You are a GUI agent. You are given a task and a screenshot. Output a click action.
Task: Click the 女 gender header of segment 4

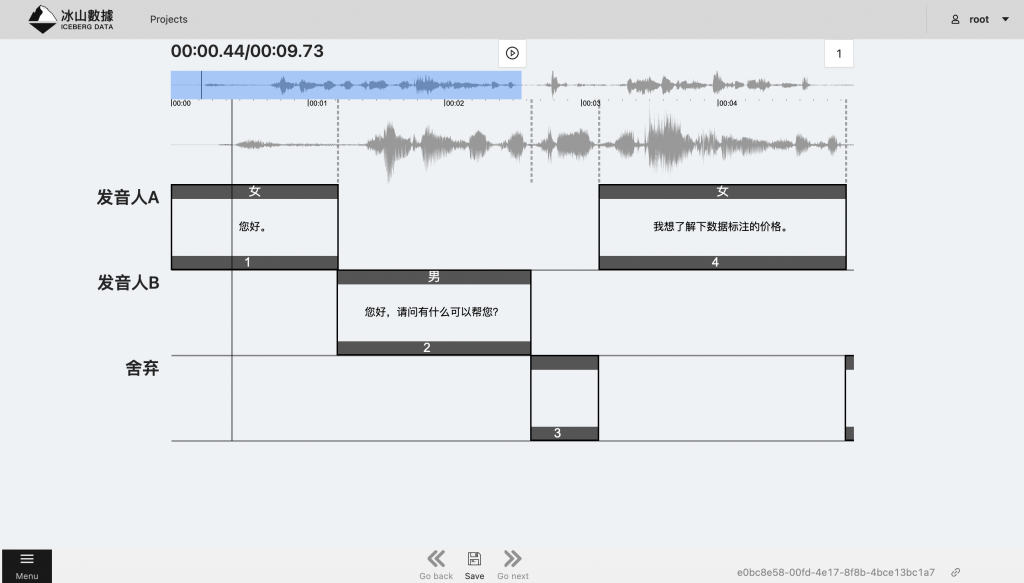click(x=721, y=192)
